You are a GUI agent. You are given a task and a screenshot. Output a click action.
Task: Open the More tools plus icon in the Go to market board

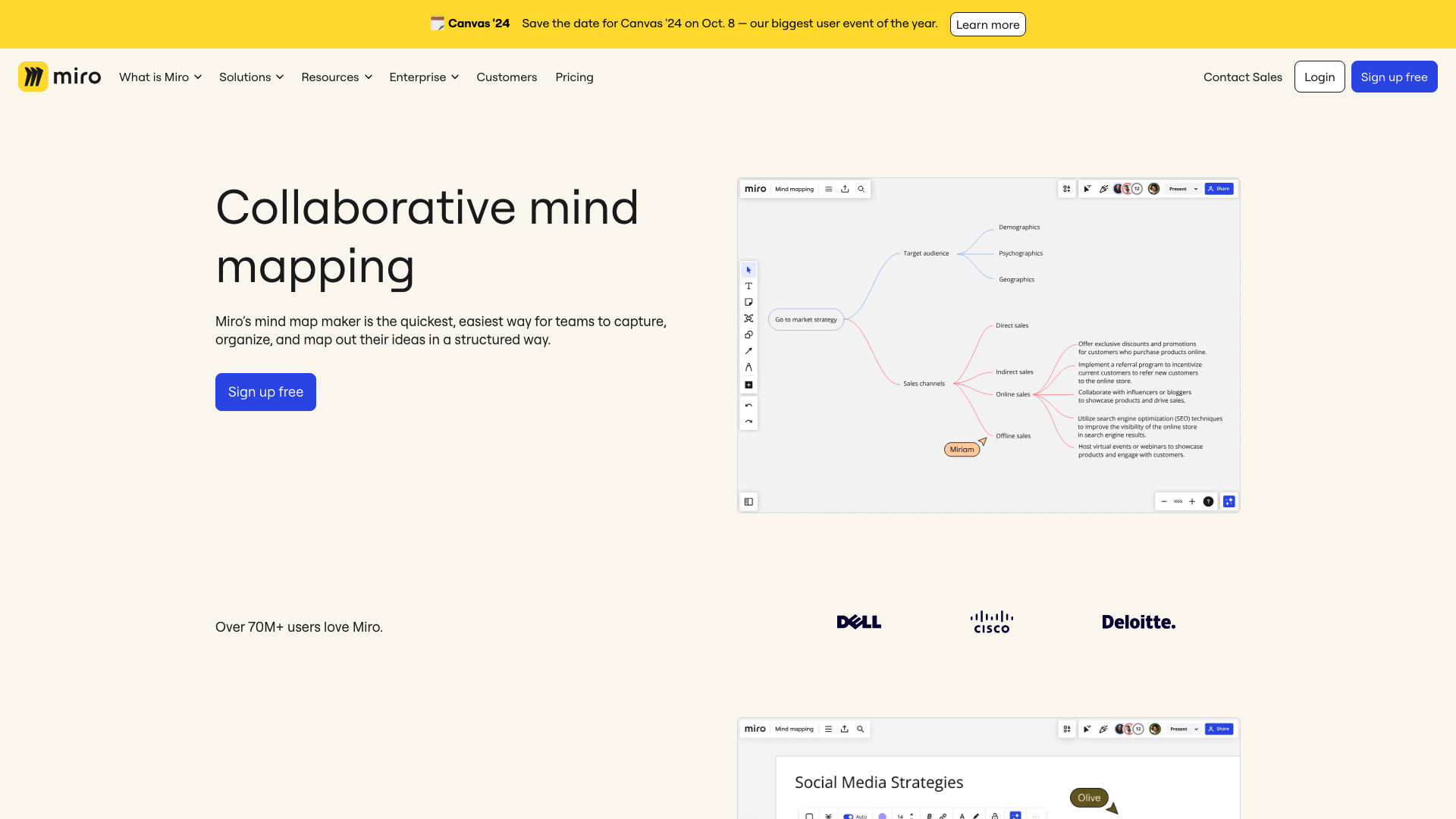tap(748, 384)
